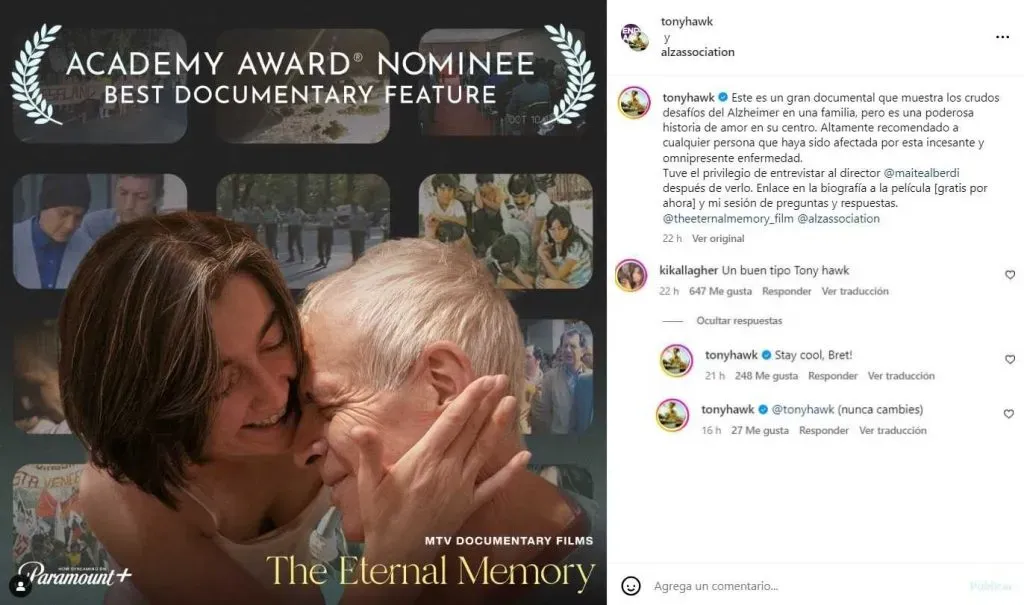The image size is (1024, 605).
Task: Open kikallagher's profile picture
Action: (x=631, y=276)
